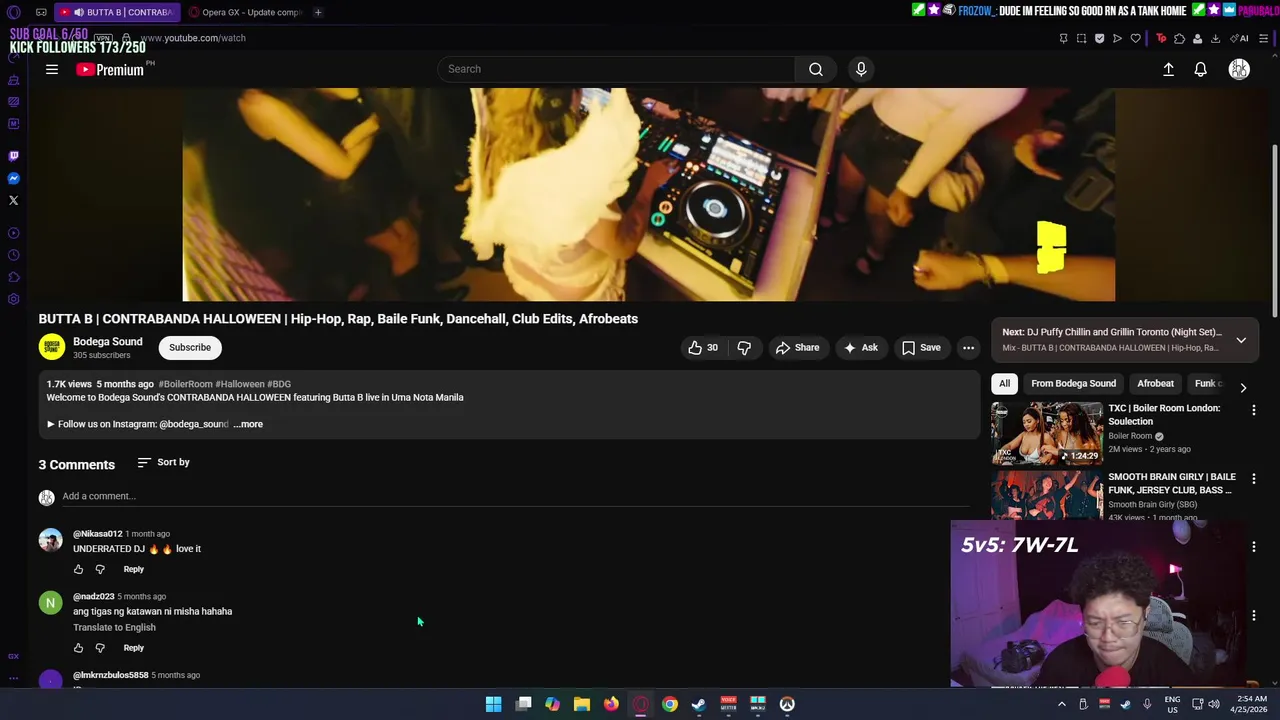Select the From Bodega Sound chip

(x=1073, y=384)
